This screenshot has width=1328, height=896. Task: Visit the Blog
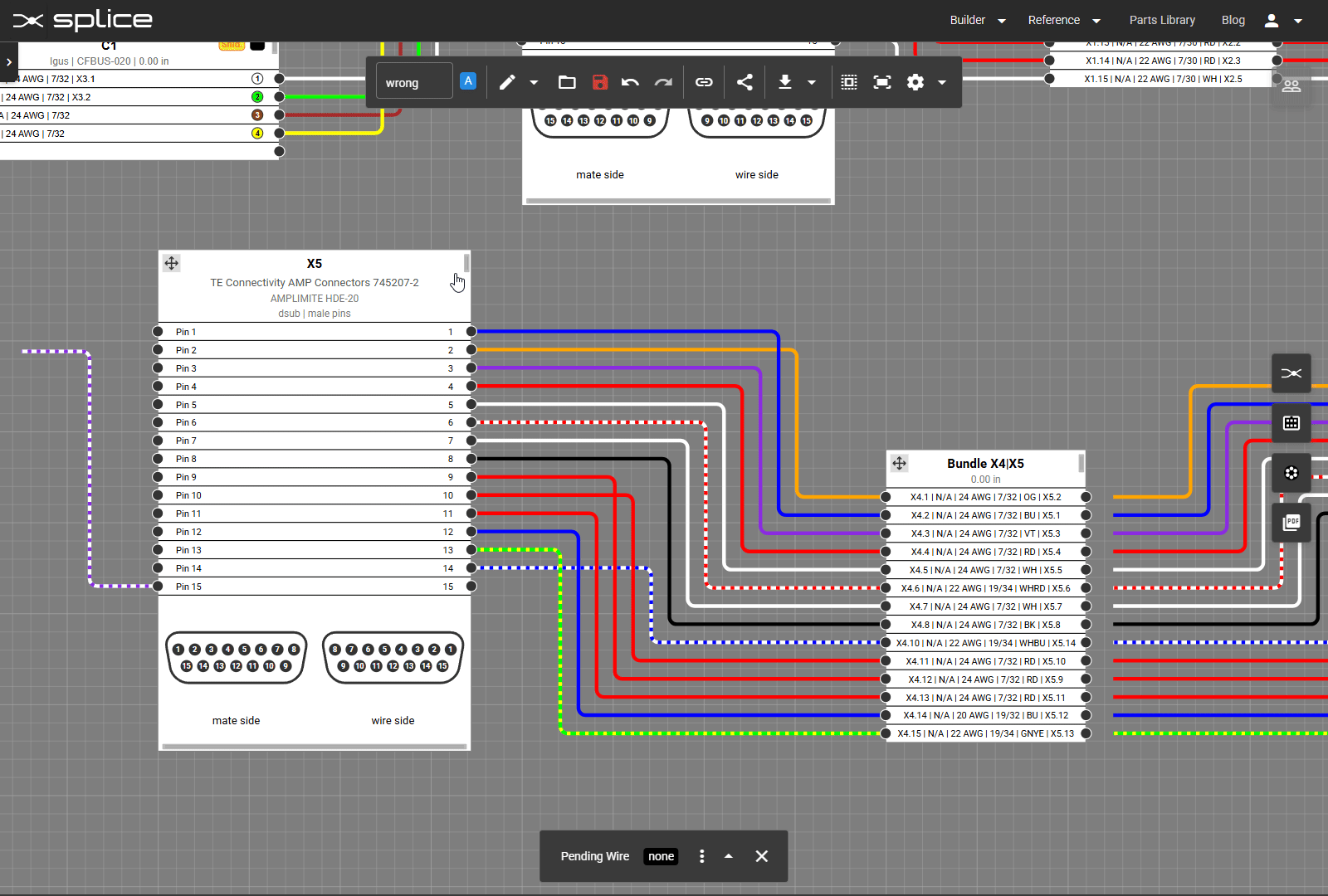tap(1233, 19)
